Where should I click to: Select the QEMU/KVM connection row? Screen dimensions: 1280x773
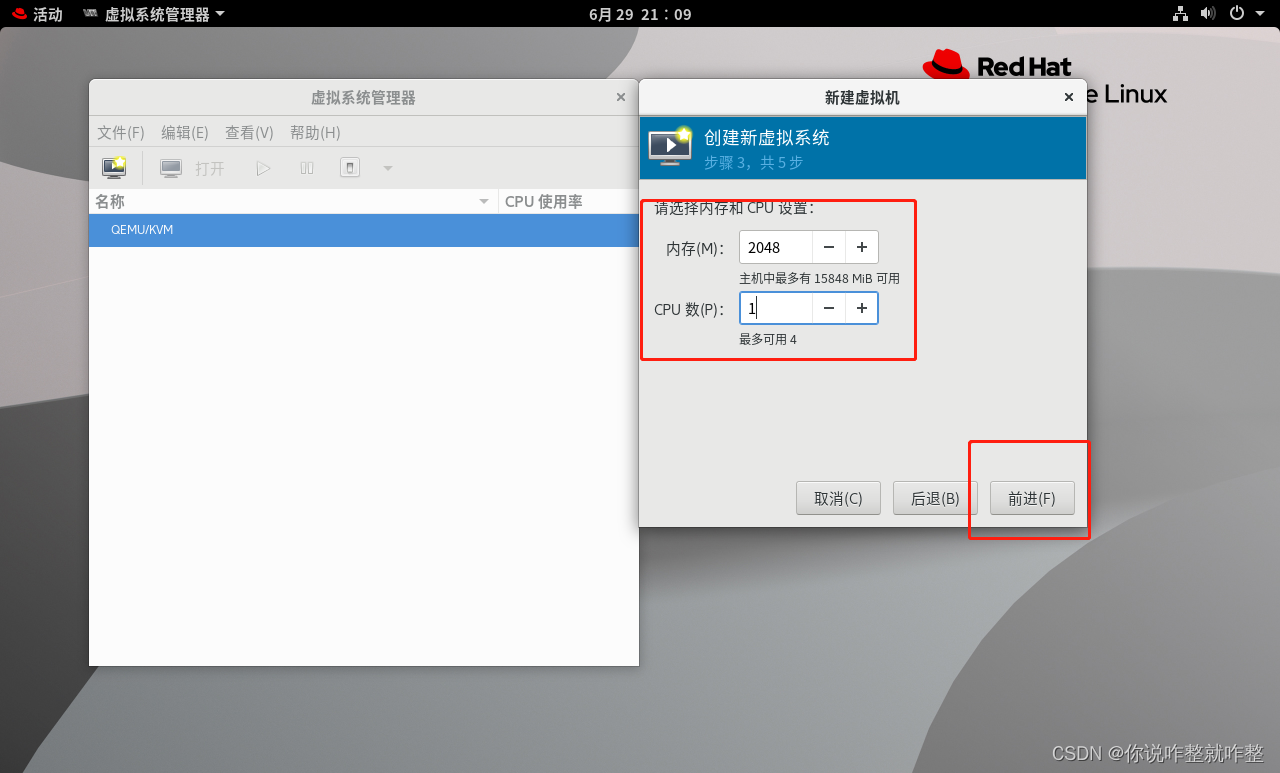(363, 230)
